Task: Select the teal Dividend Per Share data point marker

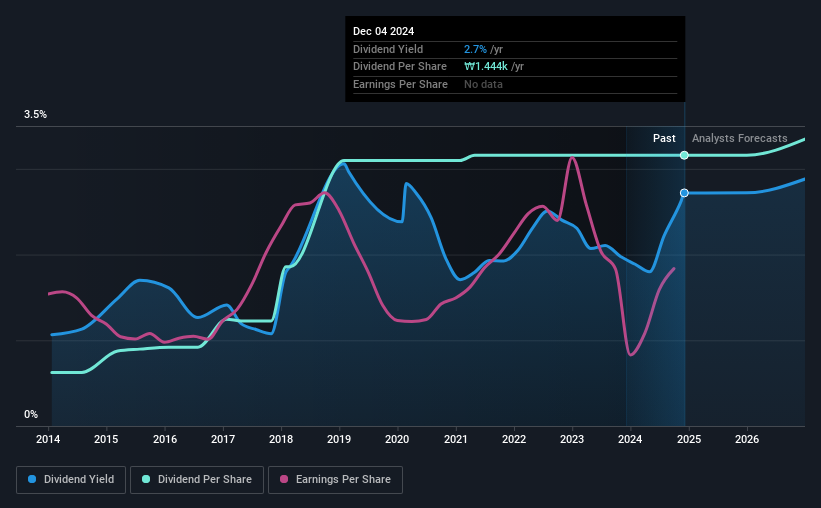Action: tap(684, 155)
